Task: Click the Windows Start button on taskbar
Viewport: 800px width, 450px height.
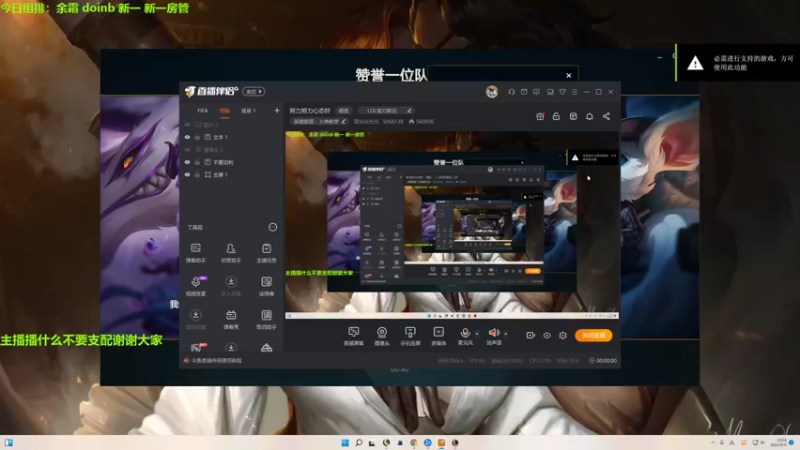Action: [x=345, y=442]
